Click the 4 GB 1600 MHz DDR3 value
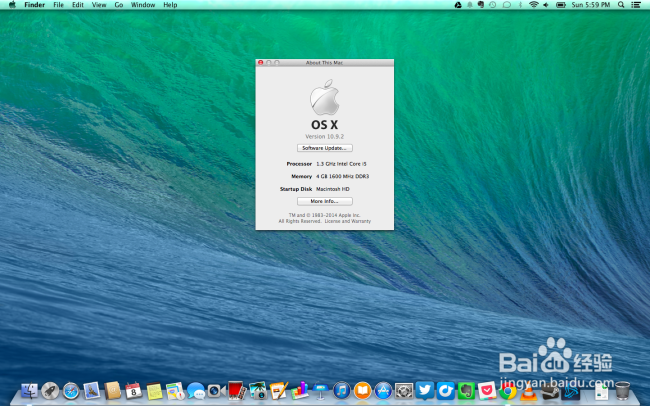Screen dimensions: 650x406 point(342,176)
